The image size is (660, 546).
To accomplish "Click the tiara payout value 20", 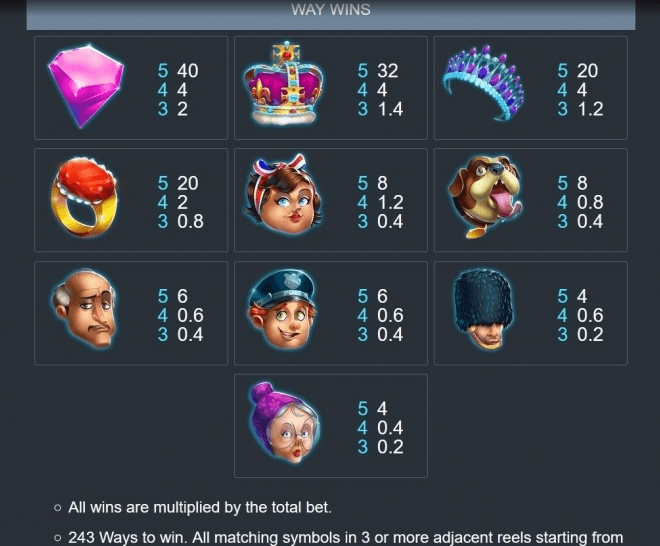I will click(x=588, y=71).
